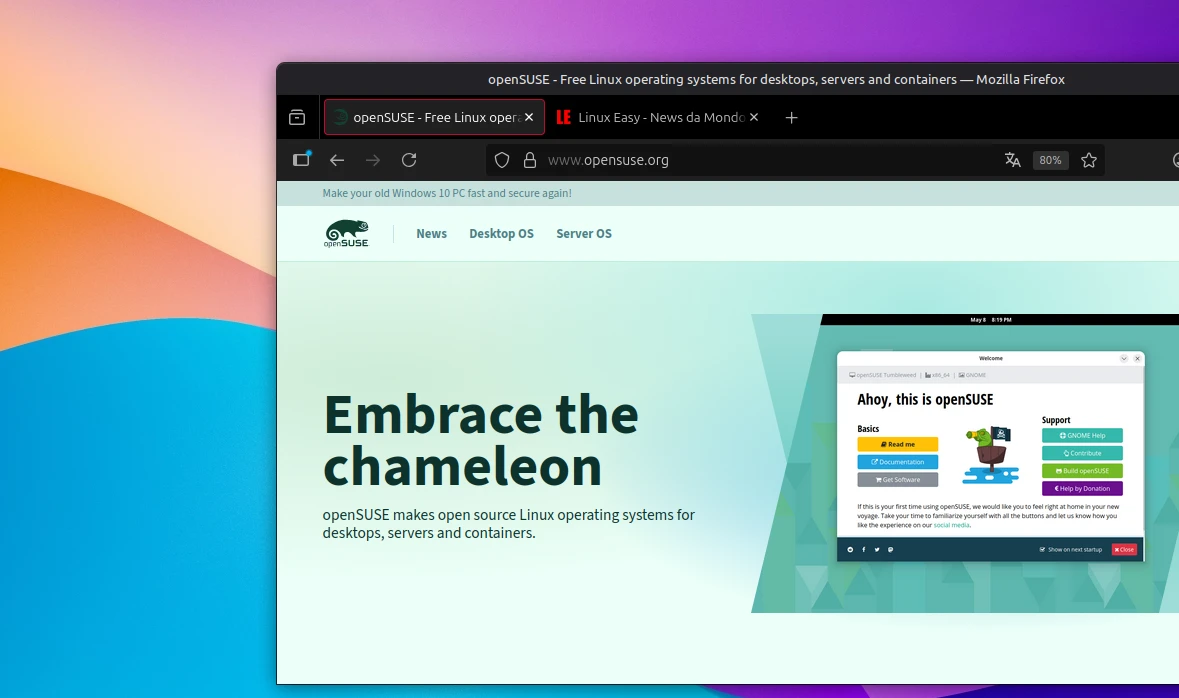The height and width of the screenshot is (698, 1179).
Task: Select the News navigation item
Action: (431, 233)
